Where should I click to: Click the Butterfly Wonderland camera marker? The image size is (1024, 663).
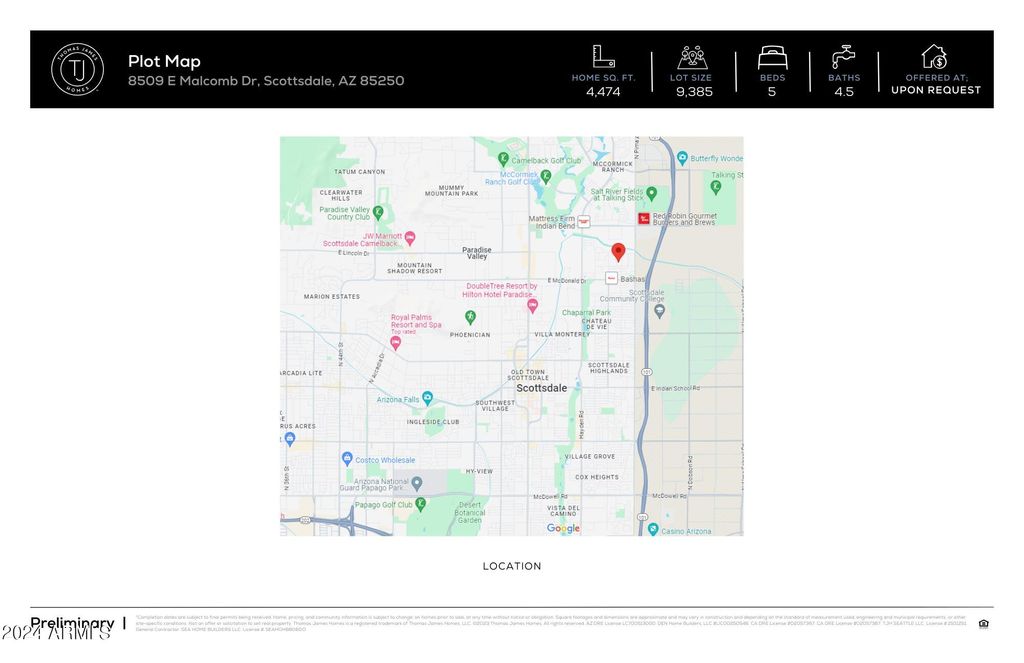[682, 157]
